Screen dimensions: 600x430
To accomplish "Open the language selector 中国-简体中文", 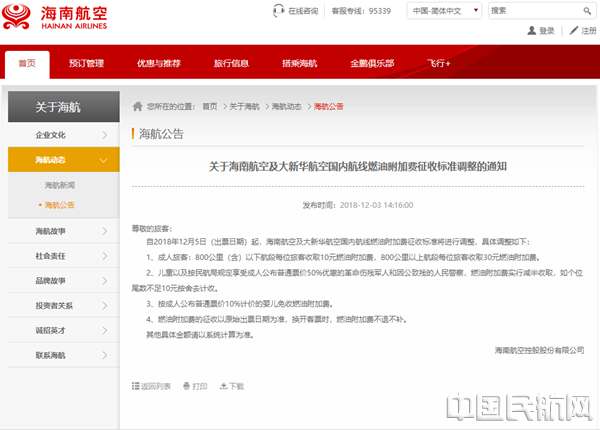I will [x=444, y=11].
